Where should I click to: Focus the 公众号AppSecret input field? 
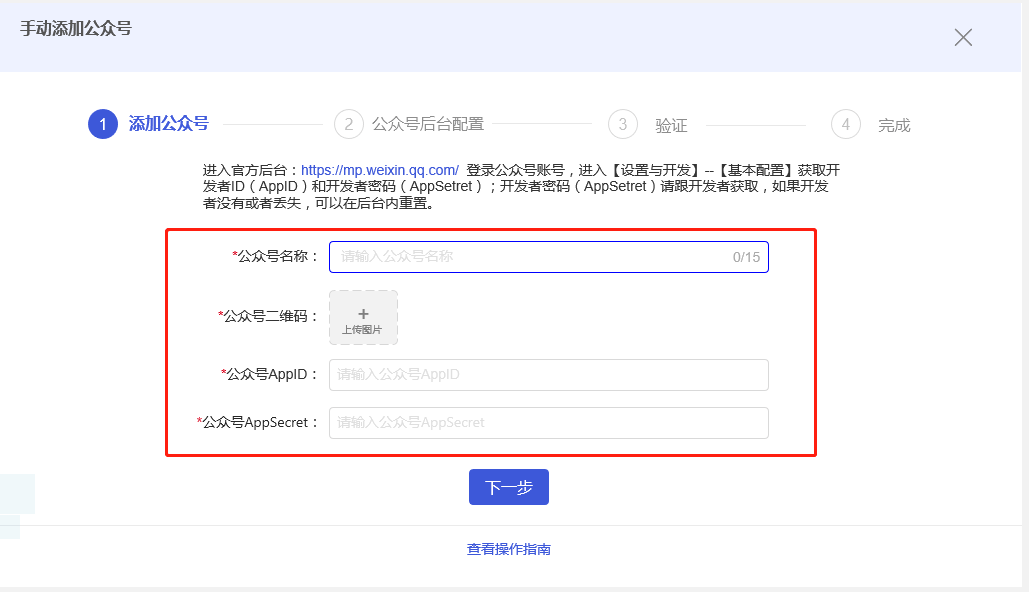point(549,423)
